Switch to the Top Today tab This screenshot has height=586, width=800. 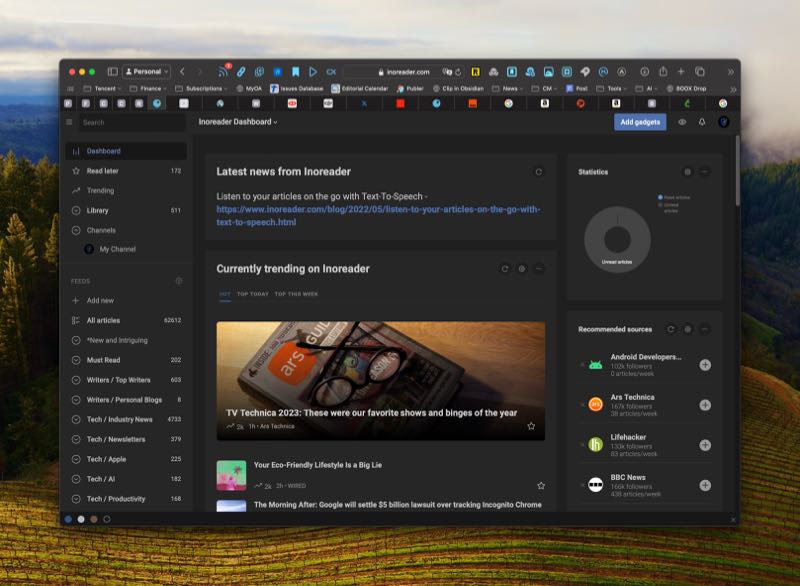(251, 294)
